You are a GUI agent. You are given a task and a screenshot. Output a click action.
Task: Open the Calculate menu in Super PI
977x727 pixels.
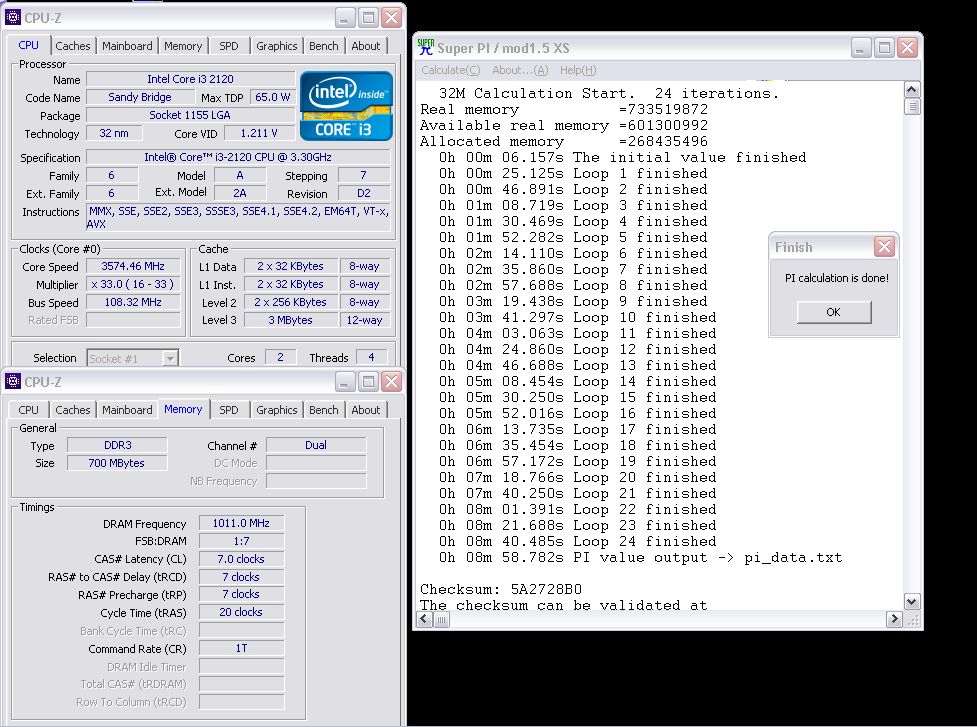(x=450, y=70)
